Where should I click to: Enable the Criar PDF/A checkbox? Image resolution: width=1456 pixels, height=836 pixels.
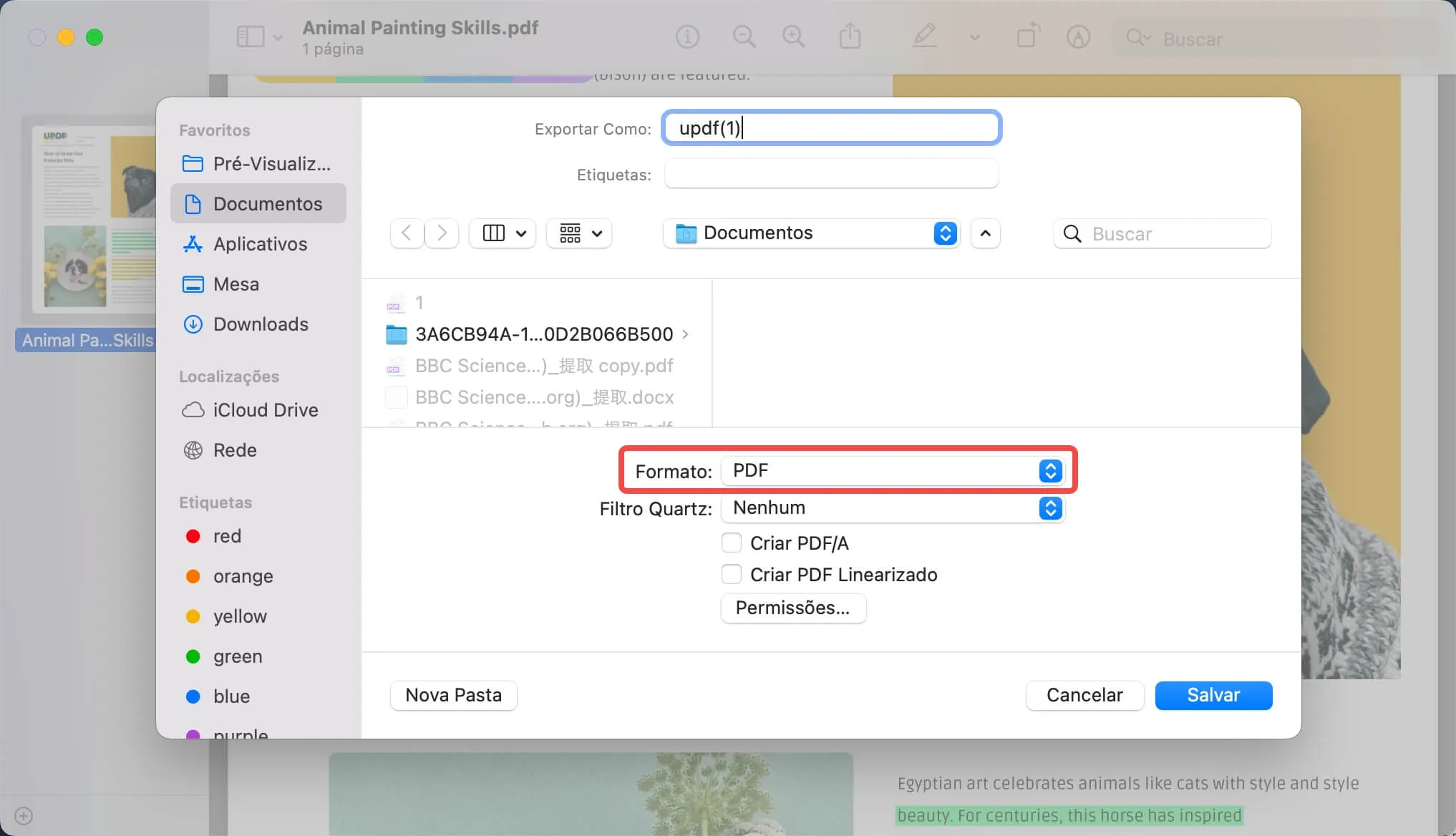[732, 543]
